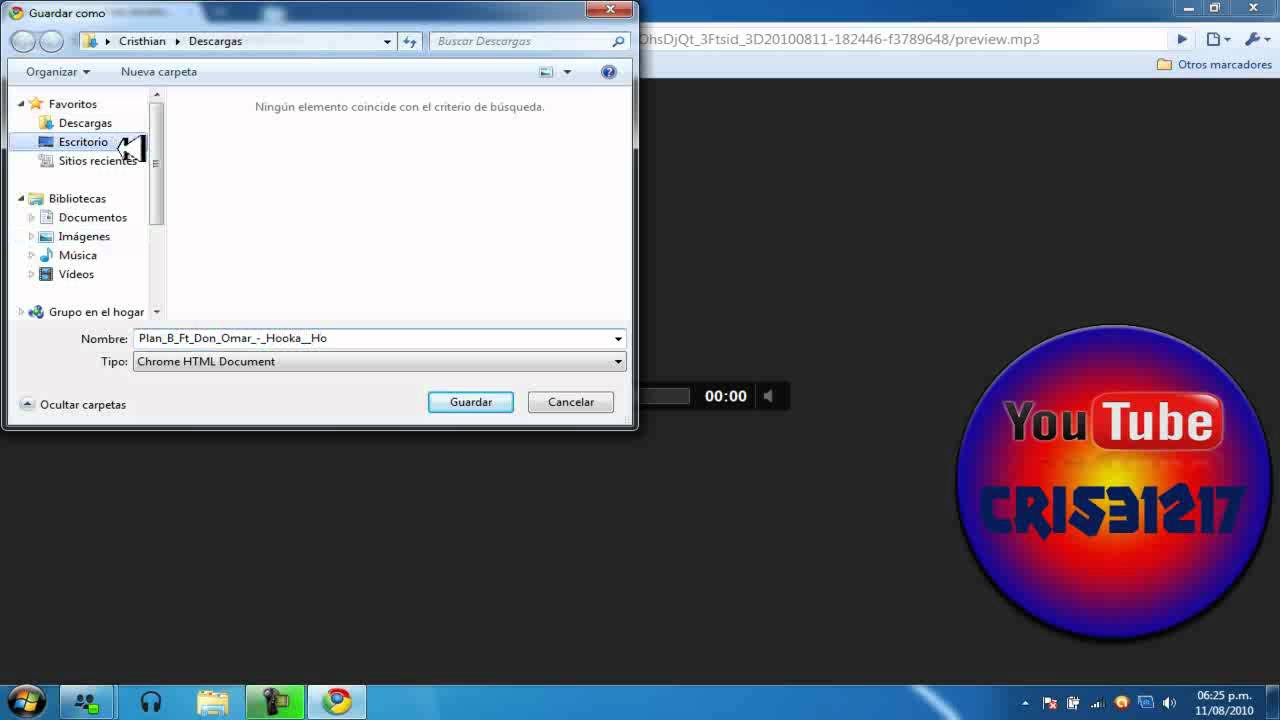Open the view options dropdown arrow
The width and height of the screenshot is (1280, 720).
(x=567, y=72)
